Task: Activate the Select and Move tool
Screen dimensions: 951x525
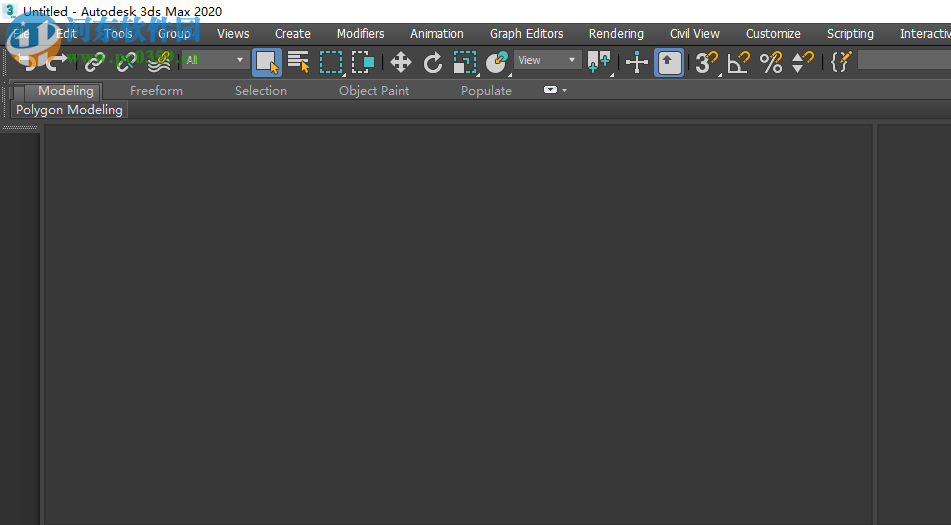Action: coord(401,62)
